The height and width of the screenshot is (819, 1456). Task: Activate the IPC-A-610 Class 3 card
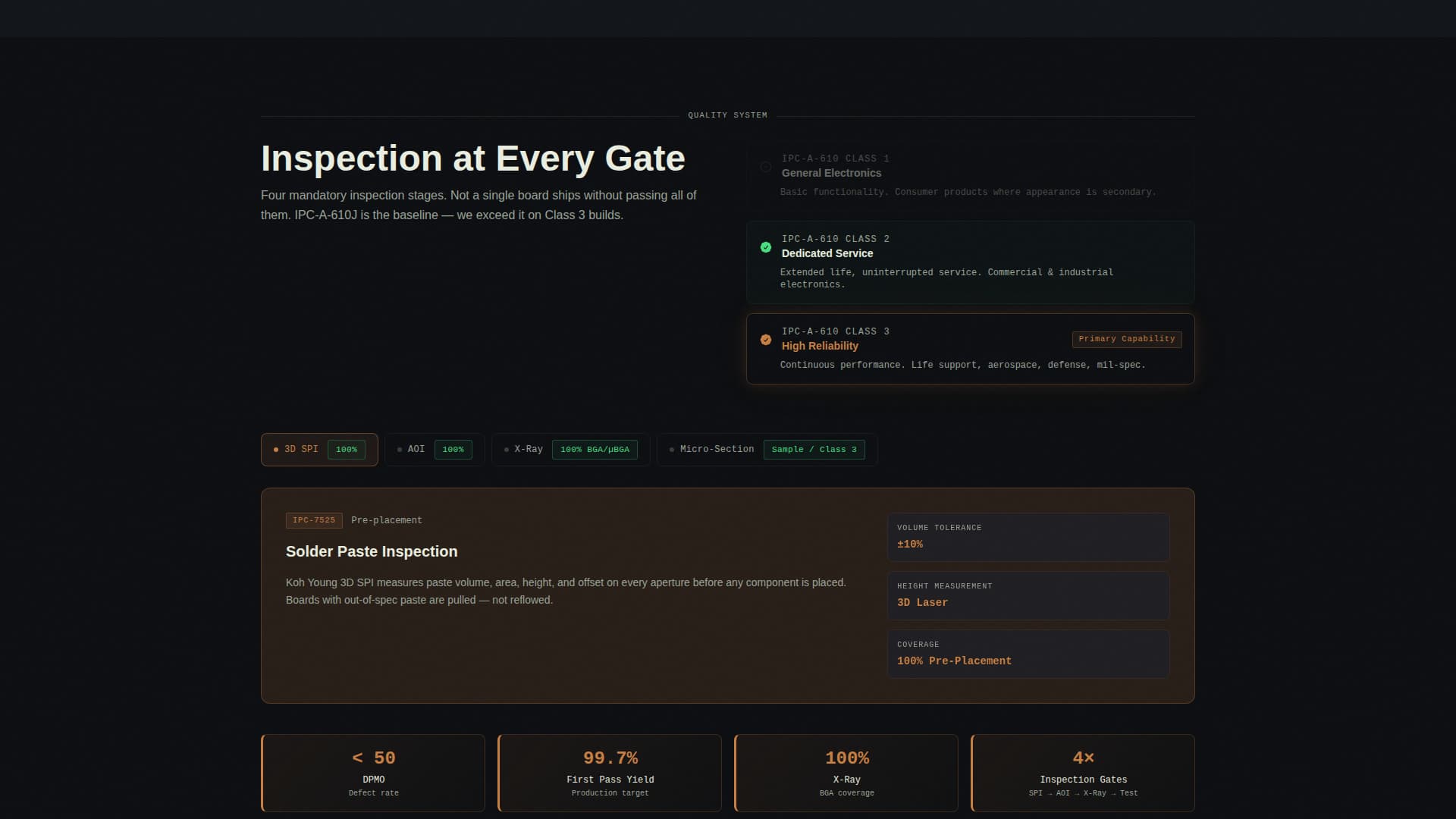[x=970, y=348]
